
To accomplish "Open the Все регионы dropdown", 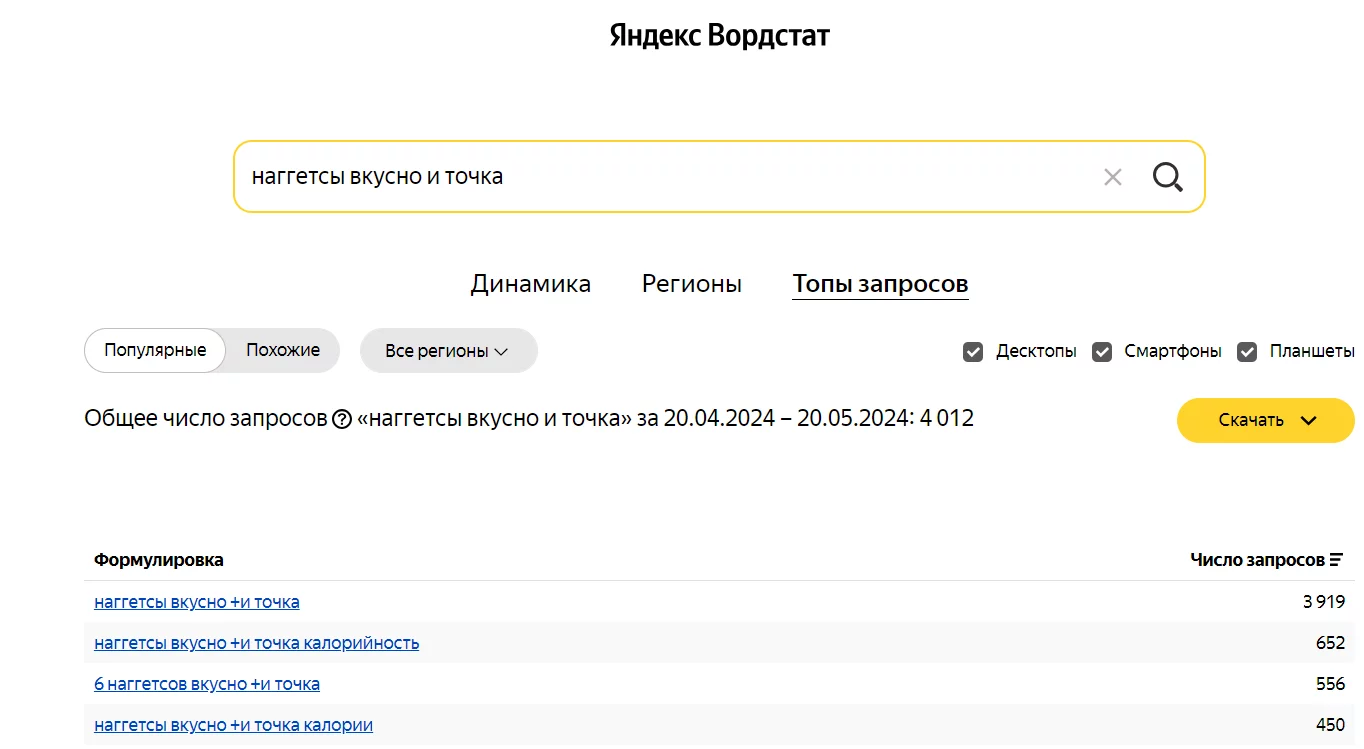I will (x=448, y=351).
